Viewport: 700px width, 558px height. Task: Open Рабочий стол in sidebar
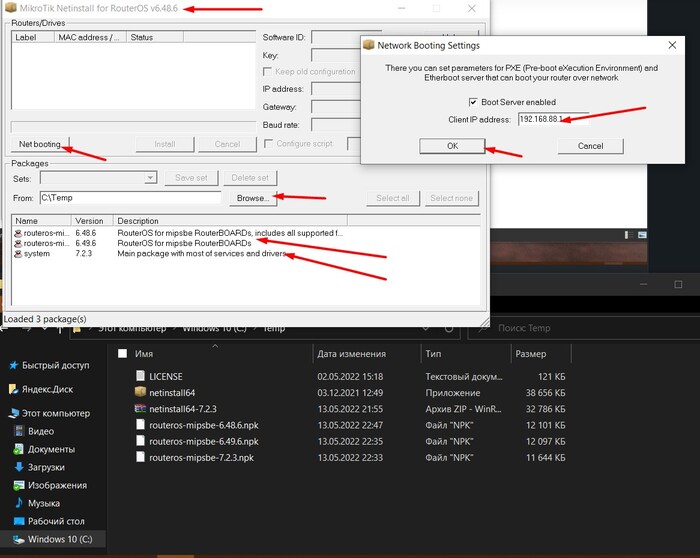click(x=56, y=521)
